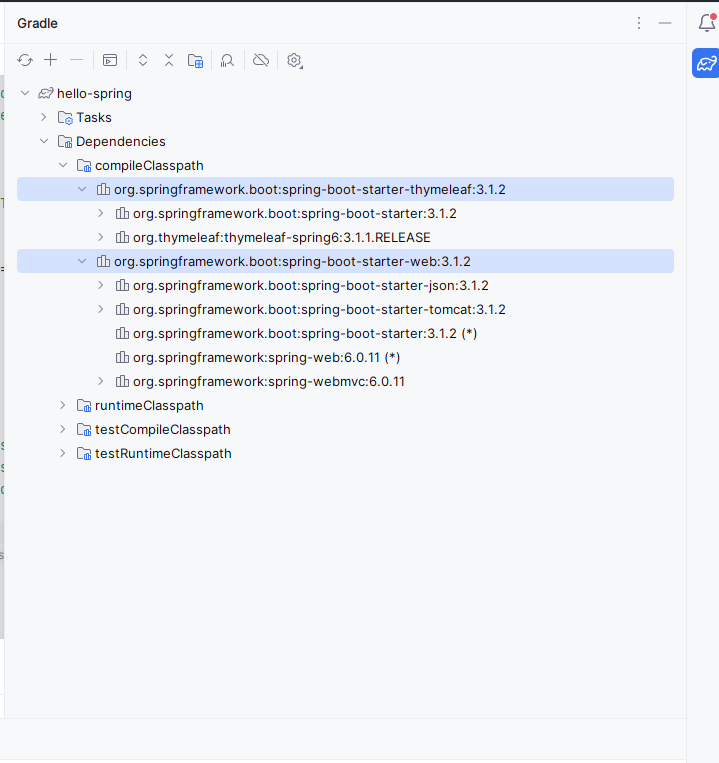Expand the runtimeClasspath node

pyautogui.click(x=63, y=405)
